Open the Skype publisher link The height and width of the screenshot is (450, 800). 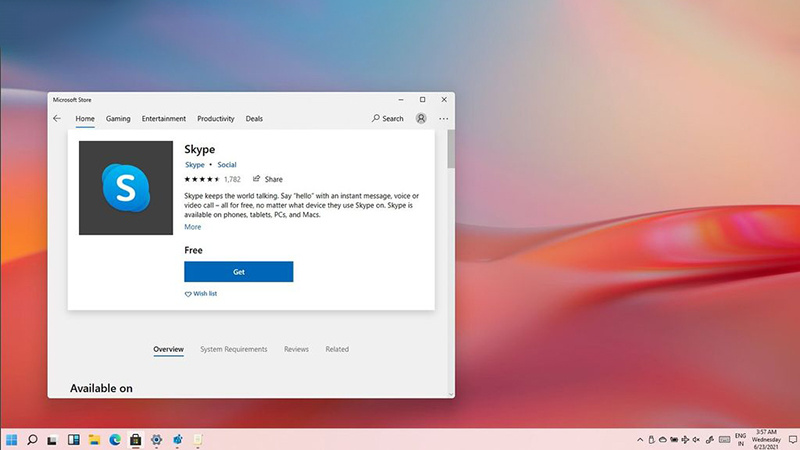(x=194, y=165)
